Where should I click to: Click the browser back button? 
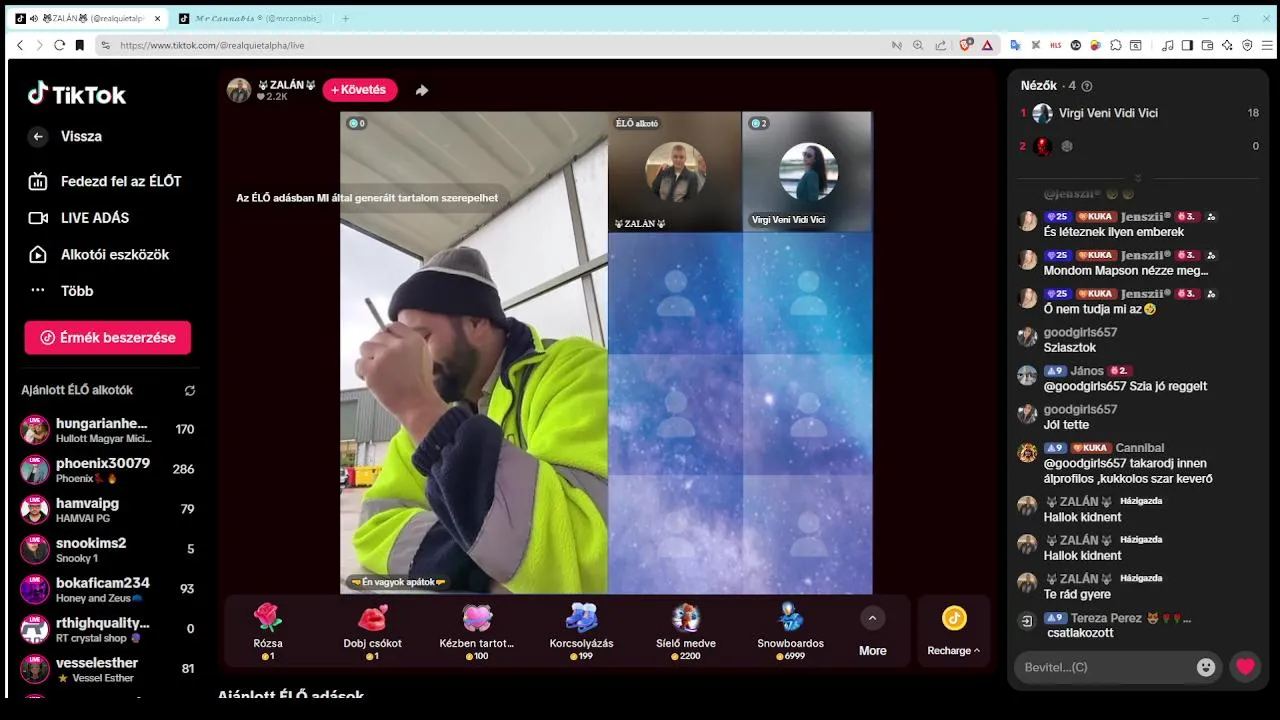coord(20,45)
